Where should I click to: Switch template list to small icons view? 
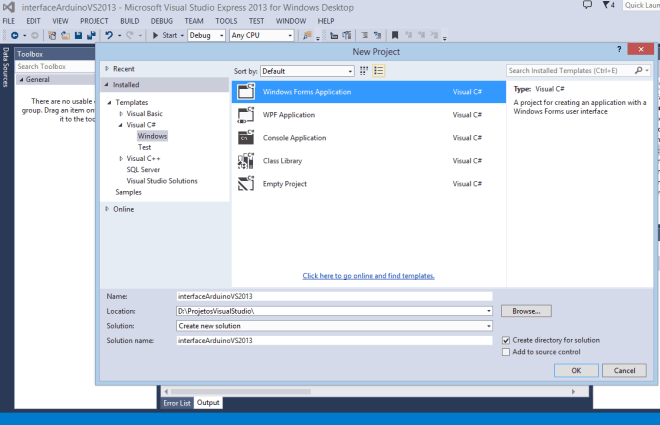365,71
